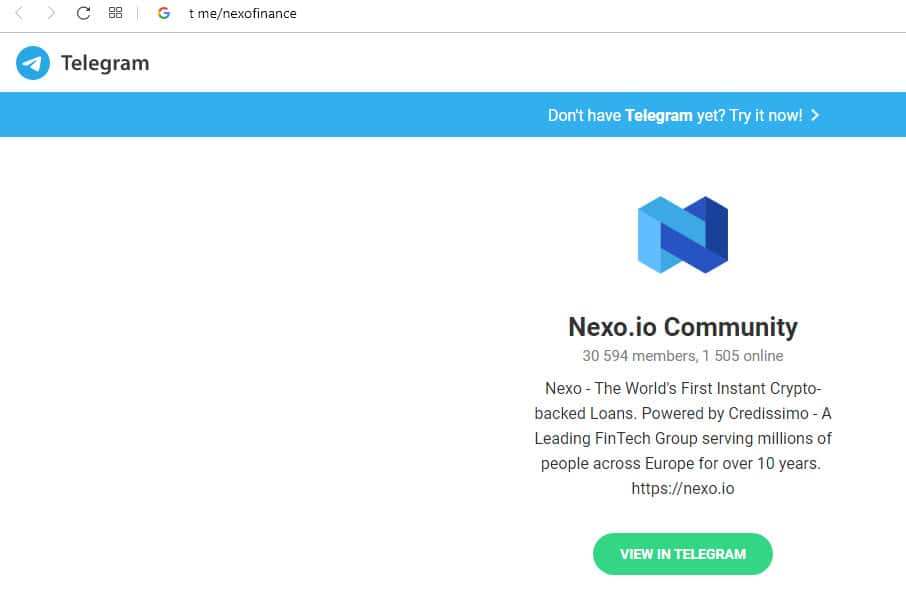Viewport: 906px width, 606px height.
Task: Click the Nexo description paragraph text
Action: coord(683,438)
